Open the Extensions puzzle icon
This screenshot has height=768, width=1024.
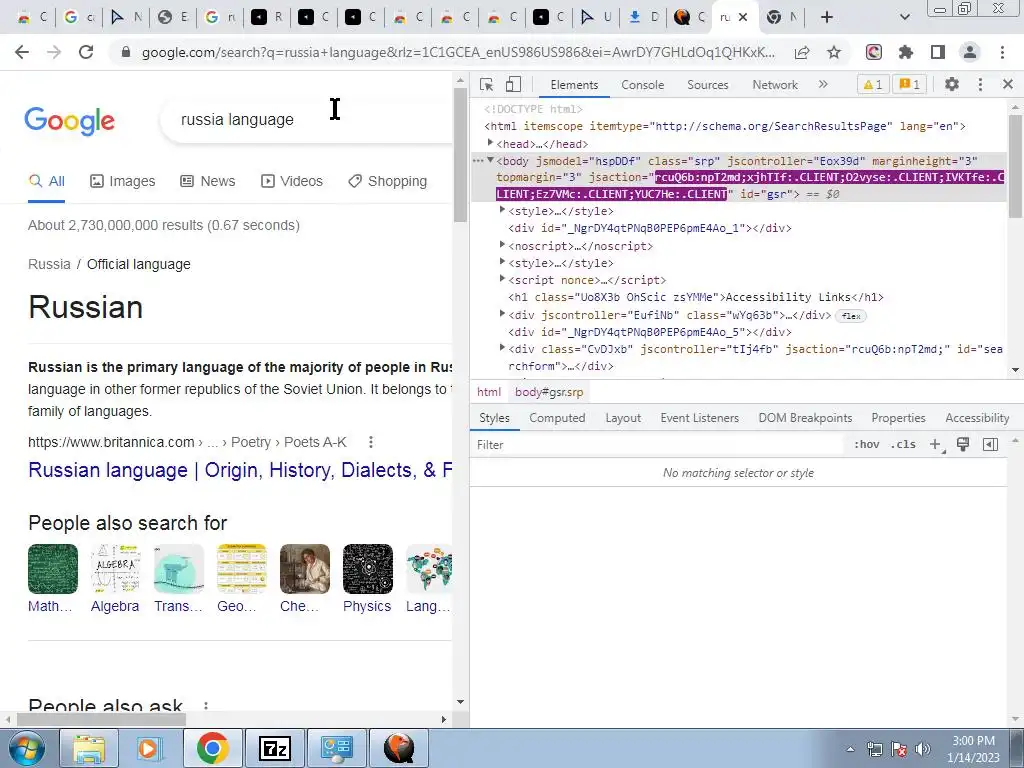(906, 52)
